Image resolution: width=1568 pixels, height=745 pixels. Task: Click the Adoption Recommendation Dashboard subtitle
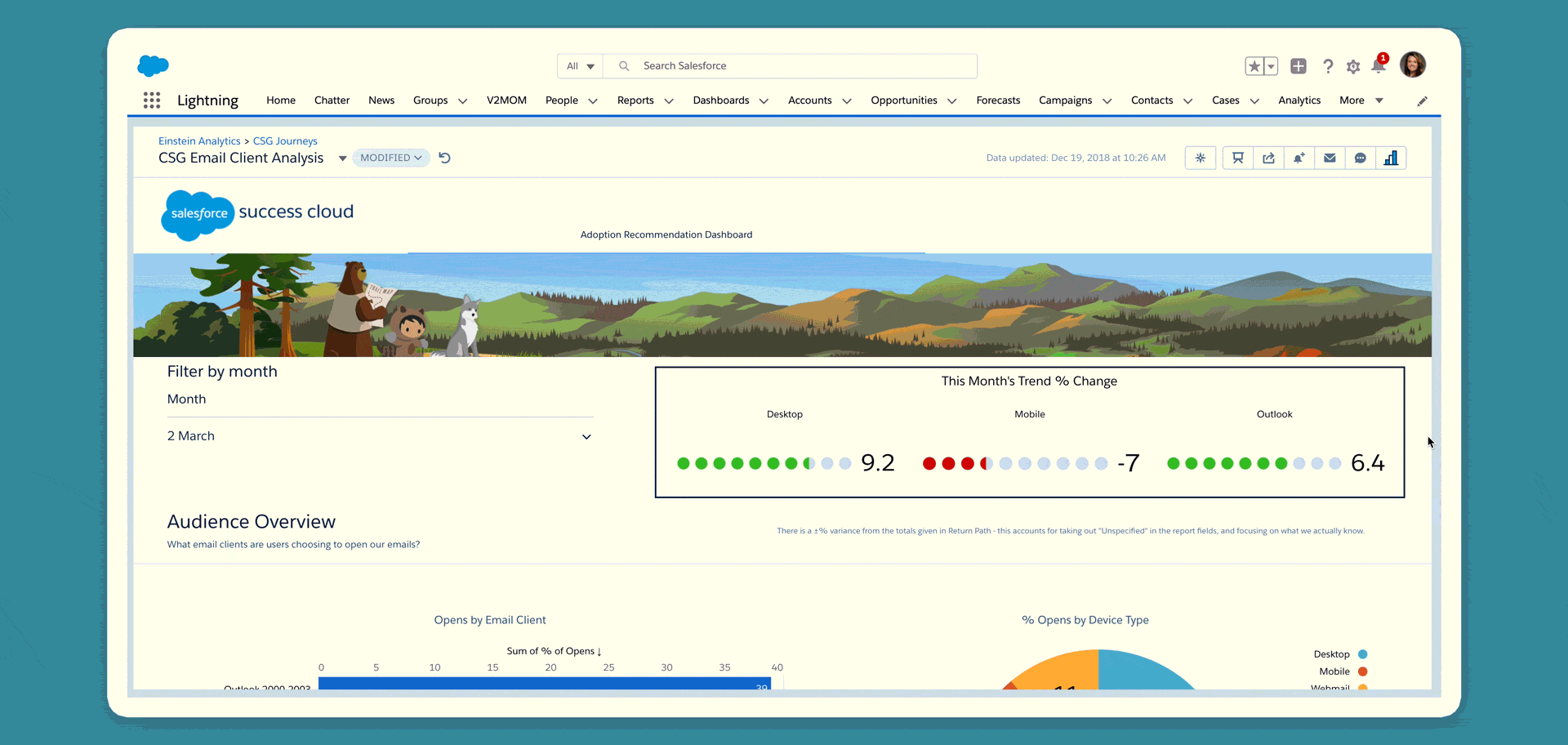click(x=666, y=234)
